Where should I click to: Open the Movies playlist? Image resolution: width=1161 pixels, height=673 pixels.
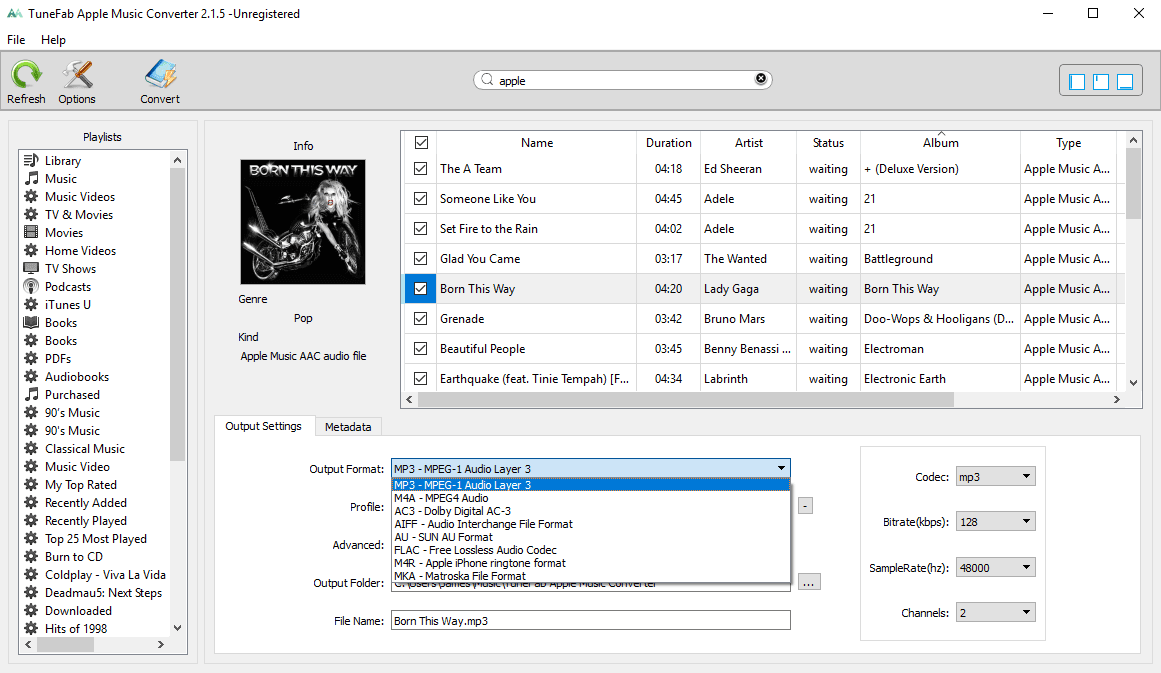[x=64, y=232]
